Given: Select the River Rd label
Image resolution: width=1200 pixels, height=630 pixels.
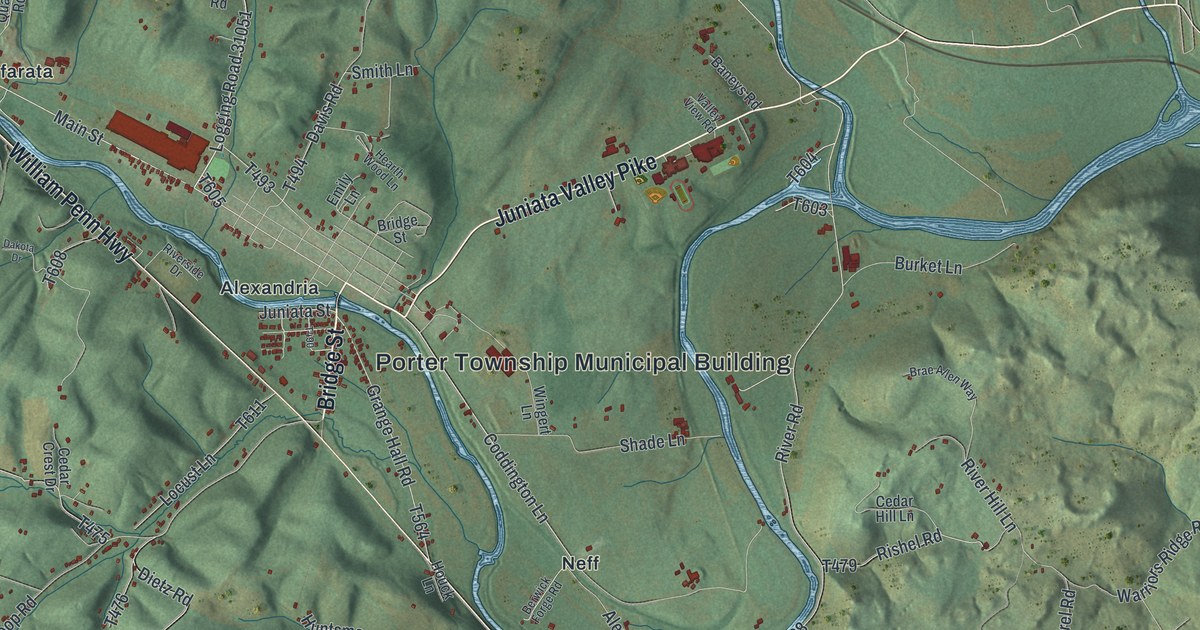Looking at the screenshot, I should point(789,432).
